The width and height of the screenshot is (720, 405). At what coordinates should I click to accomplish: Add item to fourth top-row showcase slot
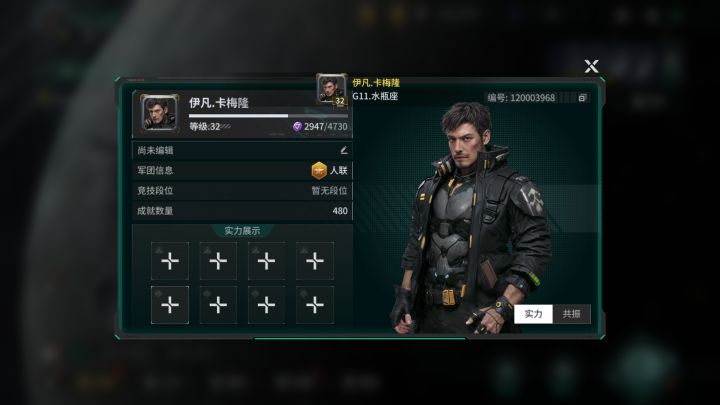315,261
